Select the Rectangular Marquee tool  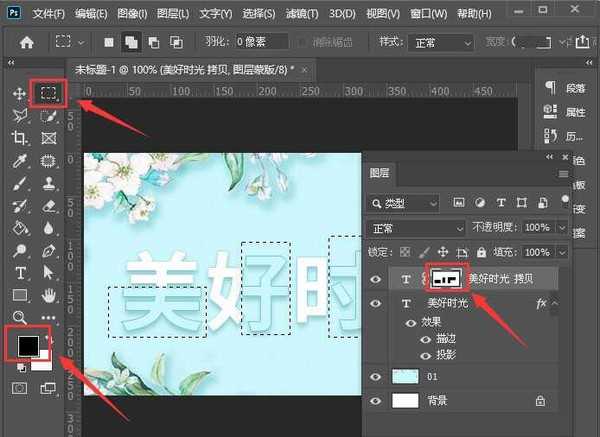point(47,94)
